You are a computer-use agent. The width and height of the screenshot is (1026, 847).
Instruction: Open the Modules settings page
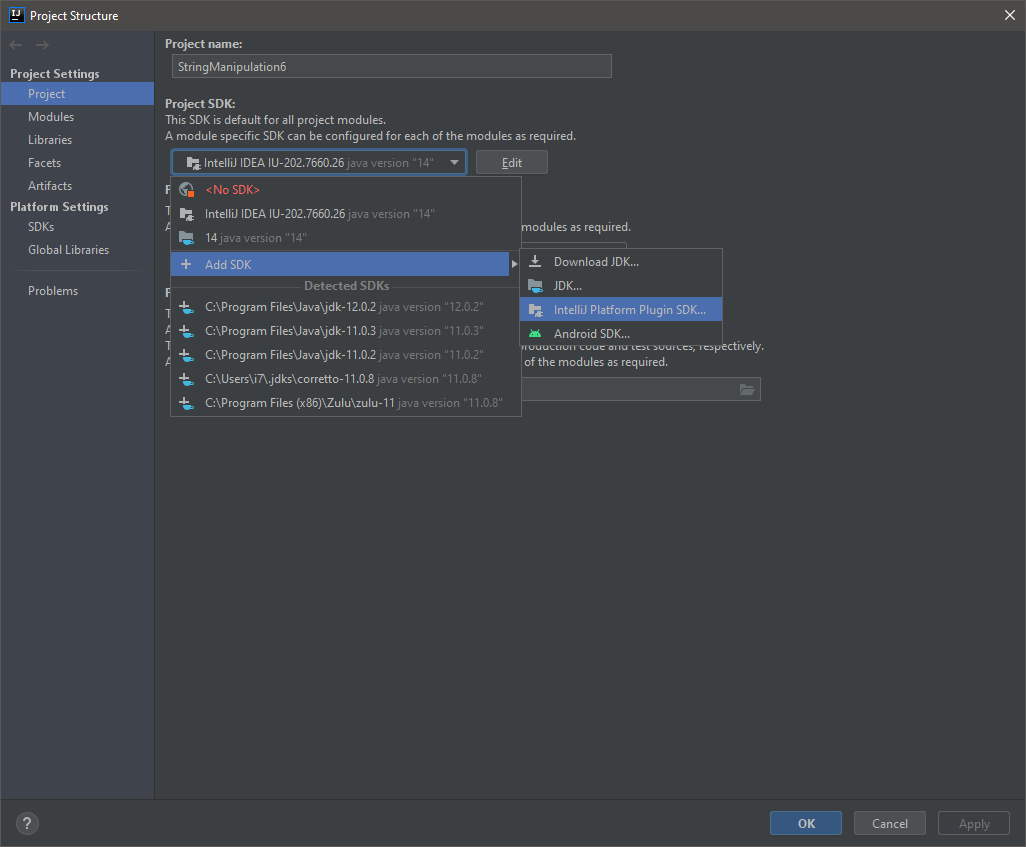point(77,117)
